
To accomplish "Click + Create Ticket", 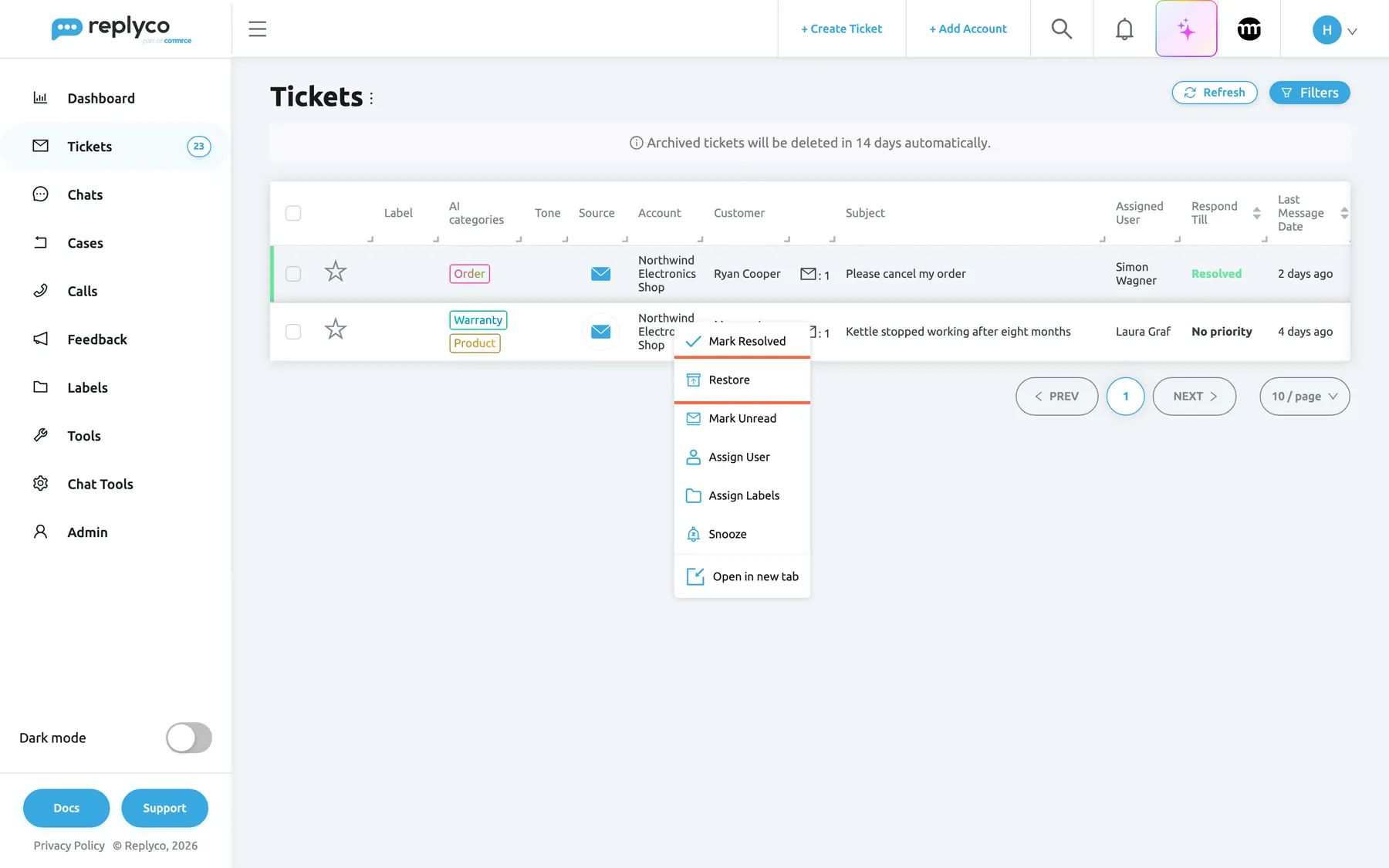I will click(842, 29).
